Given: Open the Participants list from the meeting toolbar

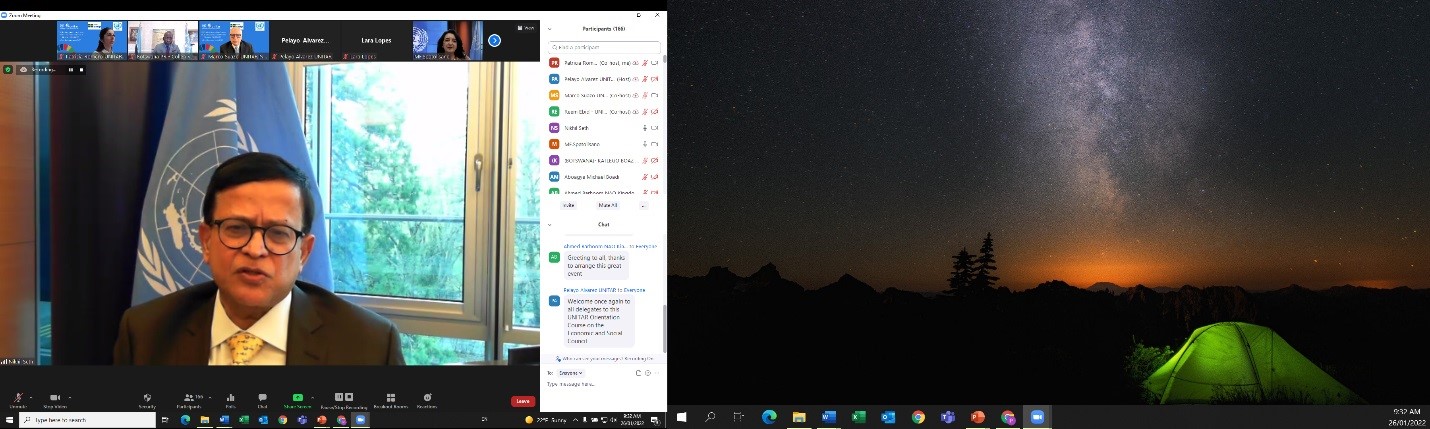Looking at the screenshot, I should (x=188, y=399).
